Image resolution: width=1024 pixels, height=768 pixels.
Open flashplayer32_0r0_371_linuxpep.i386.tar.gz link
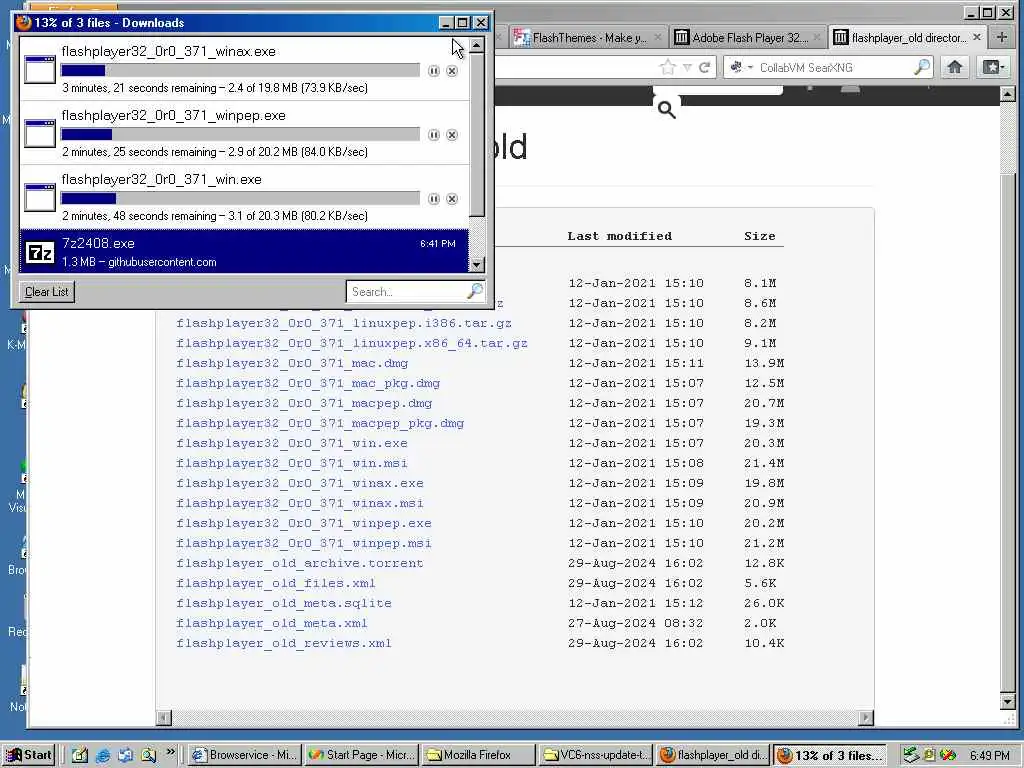(344, 323)
